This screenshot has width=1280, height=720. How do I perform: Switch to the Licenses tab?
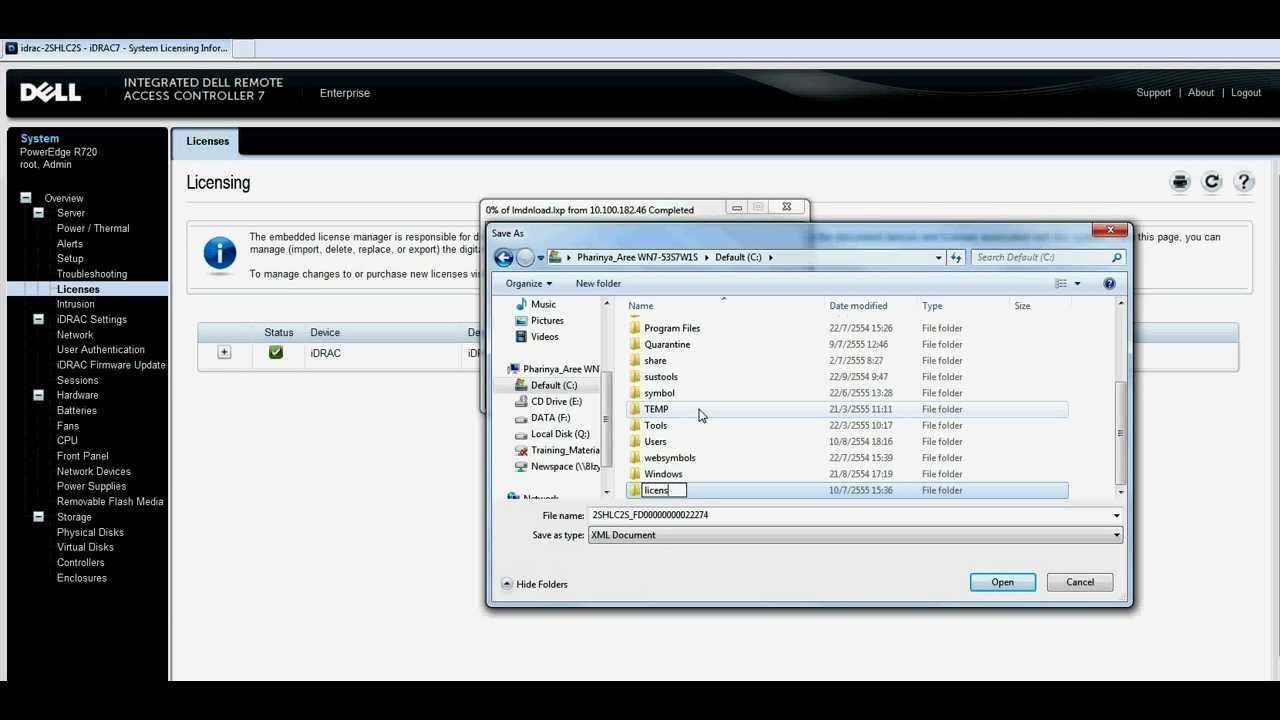pos(207,141)
